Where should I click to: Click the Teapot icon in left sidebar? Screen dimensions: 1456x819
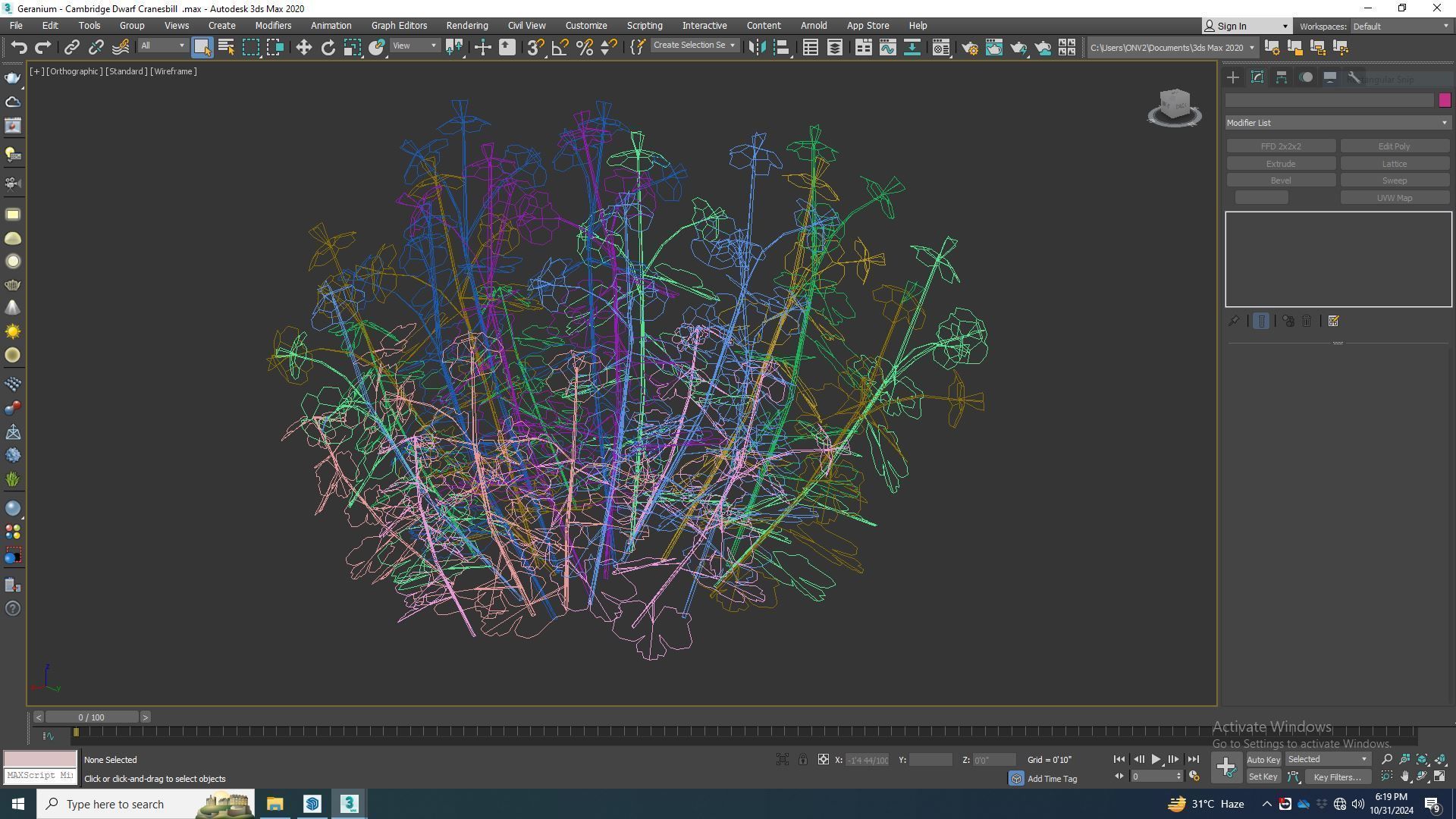point(13,78)
